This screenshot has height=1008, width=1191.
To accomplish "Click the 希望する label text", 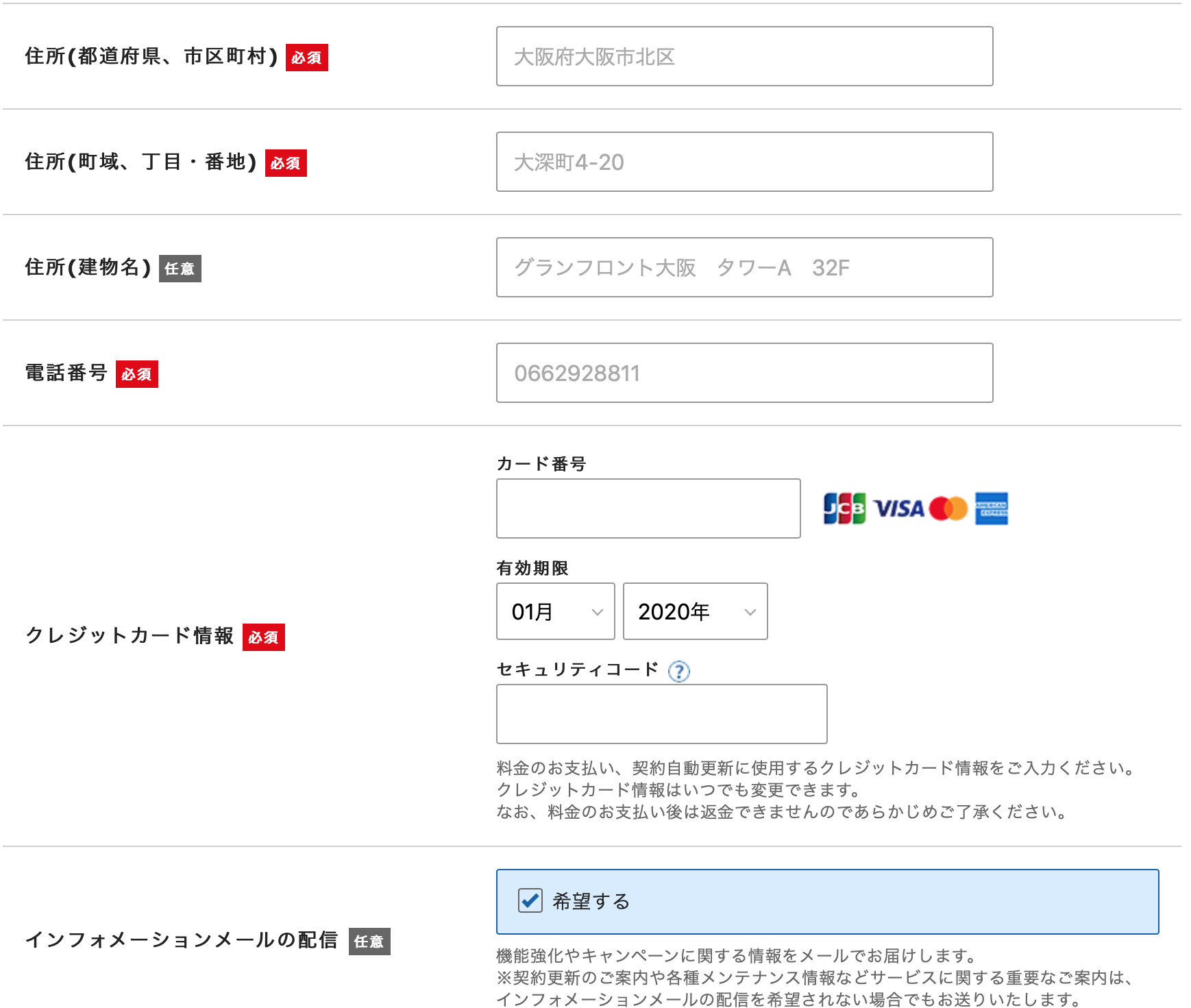I will [591, 901].
